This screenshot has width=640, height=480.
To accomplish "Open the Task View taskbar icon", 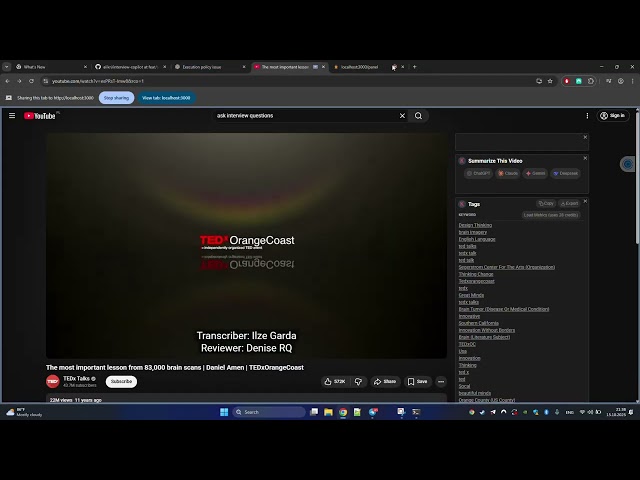I will pyautogui.click(x=313, y=412).
